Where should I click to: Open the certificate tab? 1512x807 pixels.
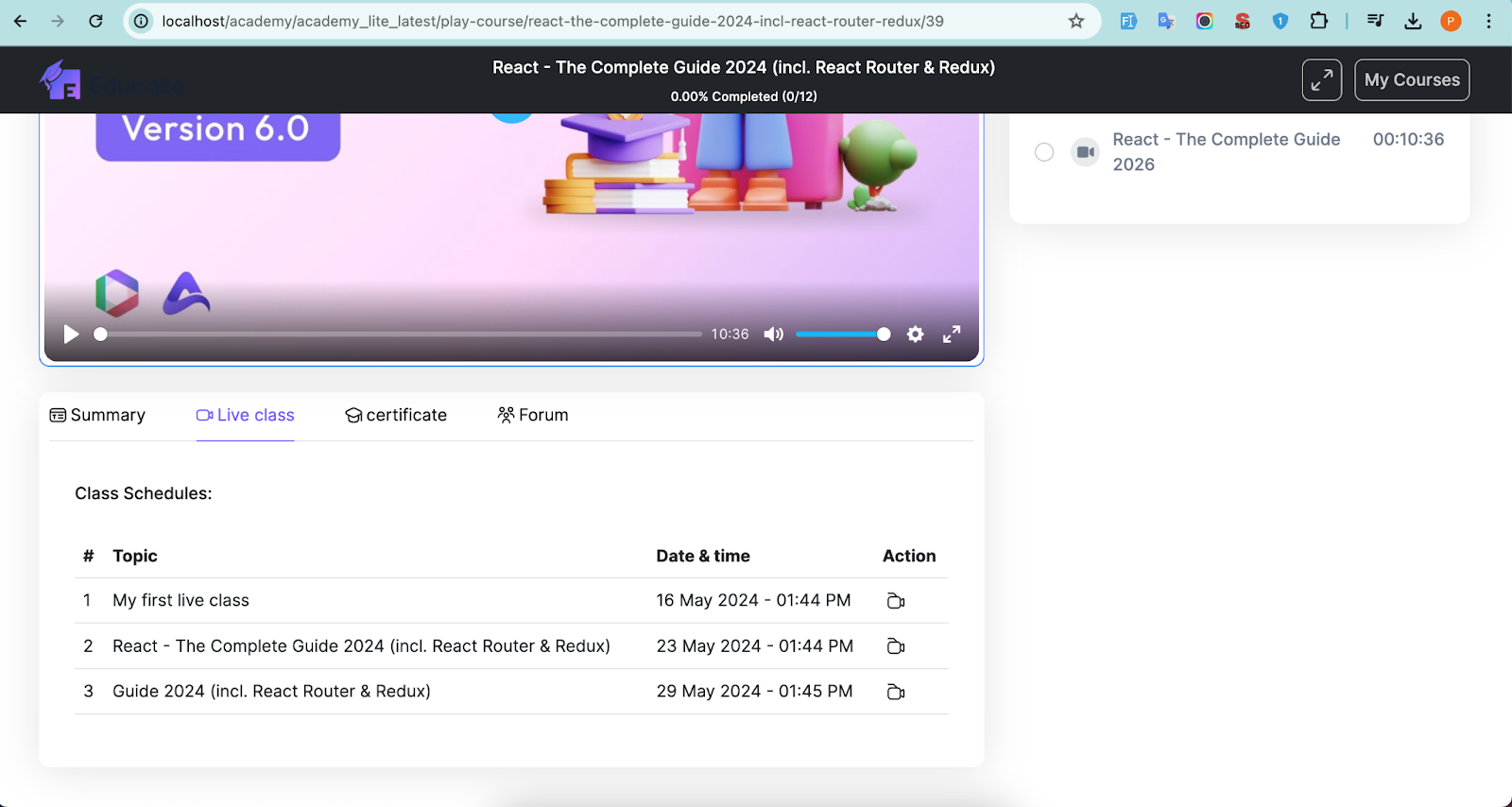396,416
